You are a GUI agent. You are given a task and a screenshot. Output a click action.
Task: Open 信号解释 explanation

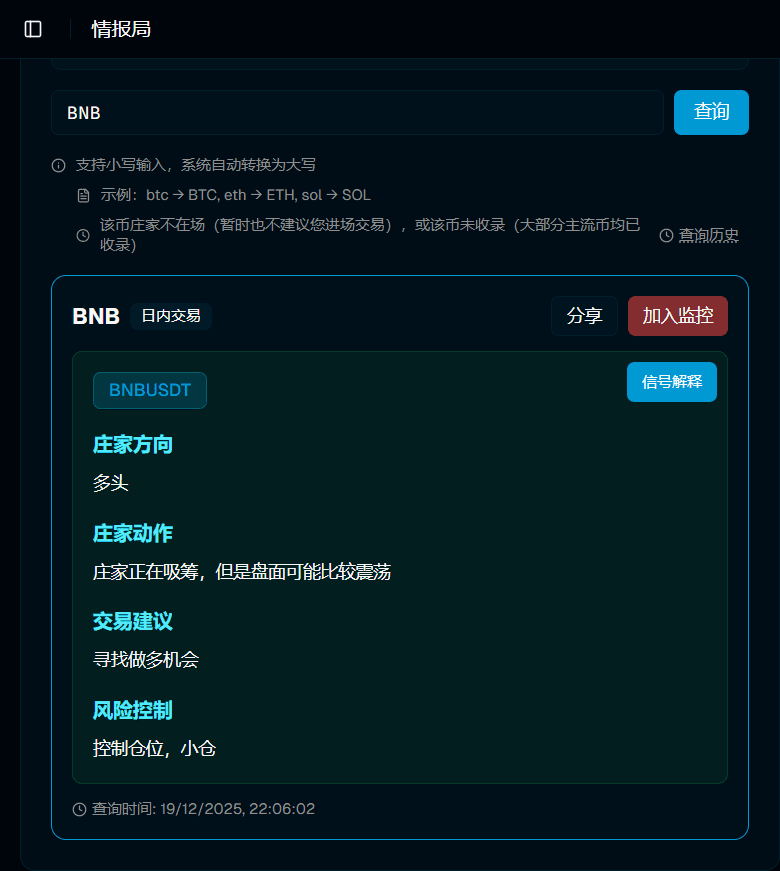coord(672,382)
